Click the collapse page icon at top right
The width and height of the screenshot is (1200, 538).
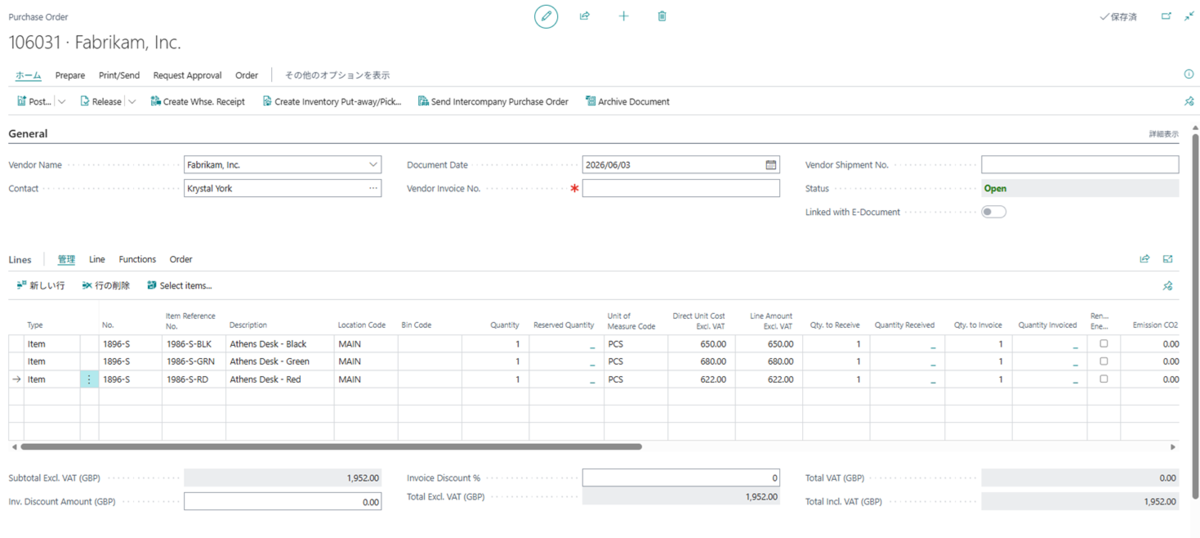coord(1189,16)
